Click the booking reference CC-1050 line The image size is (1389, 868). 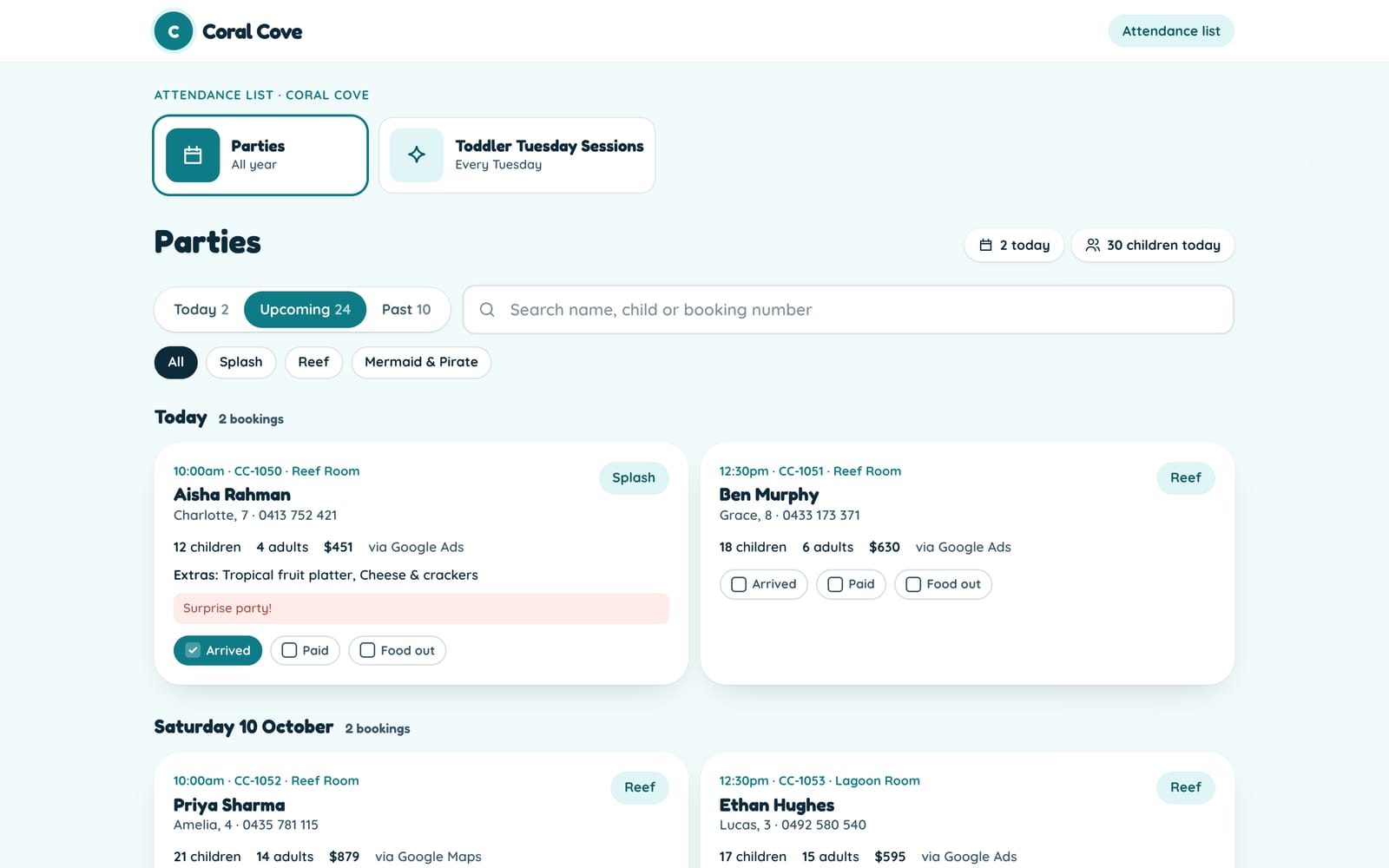[267, 471]
